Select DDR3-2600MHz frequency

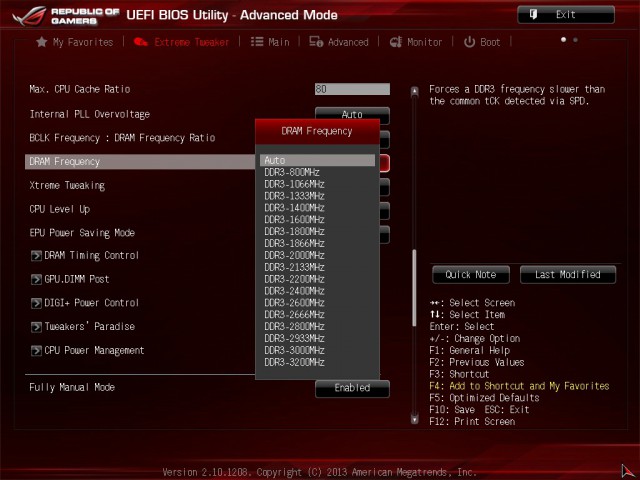[317, 303]
